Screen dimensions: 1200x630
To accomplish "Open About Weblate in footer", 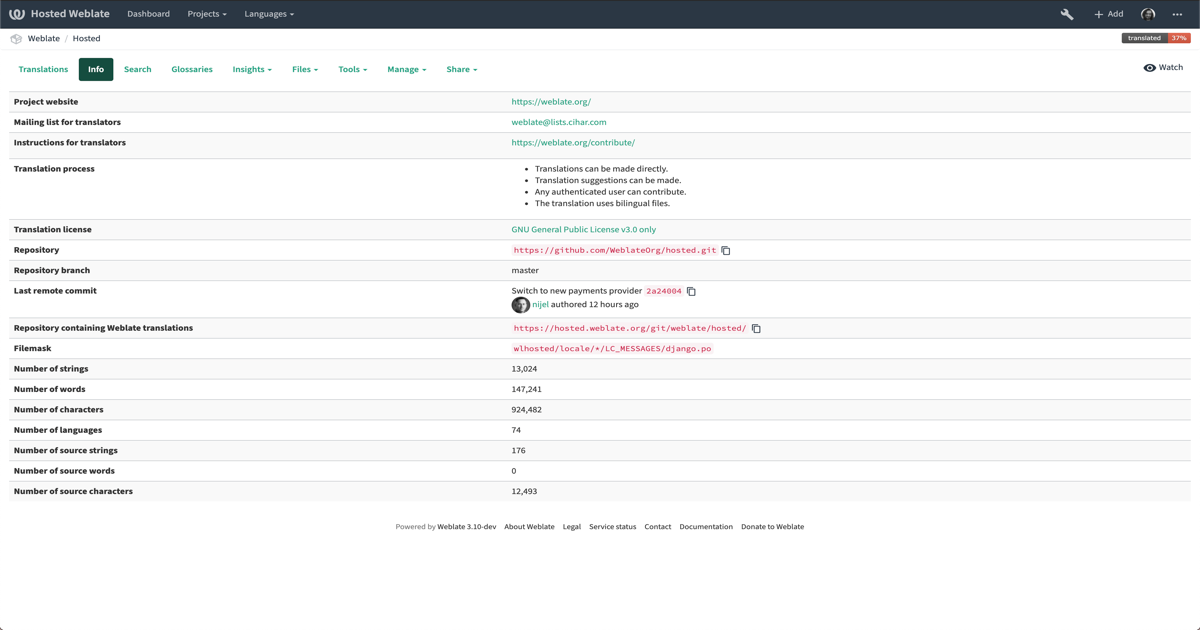I will coord(529,527).
